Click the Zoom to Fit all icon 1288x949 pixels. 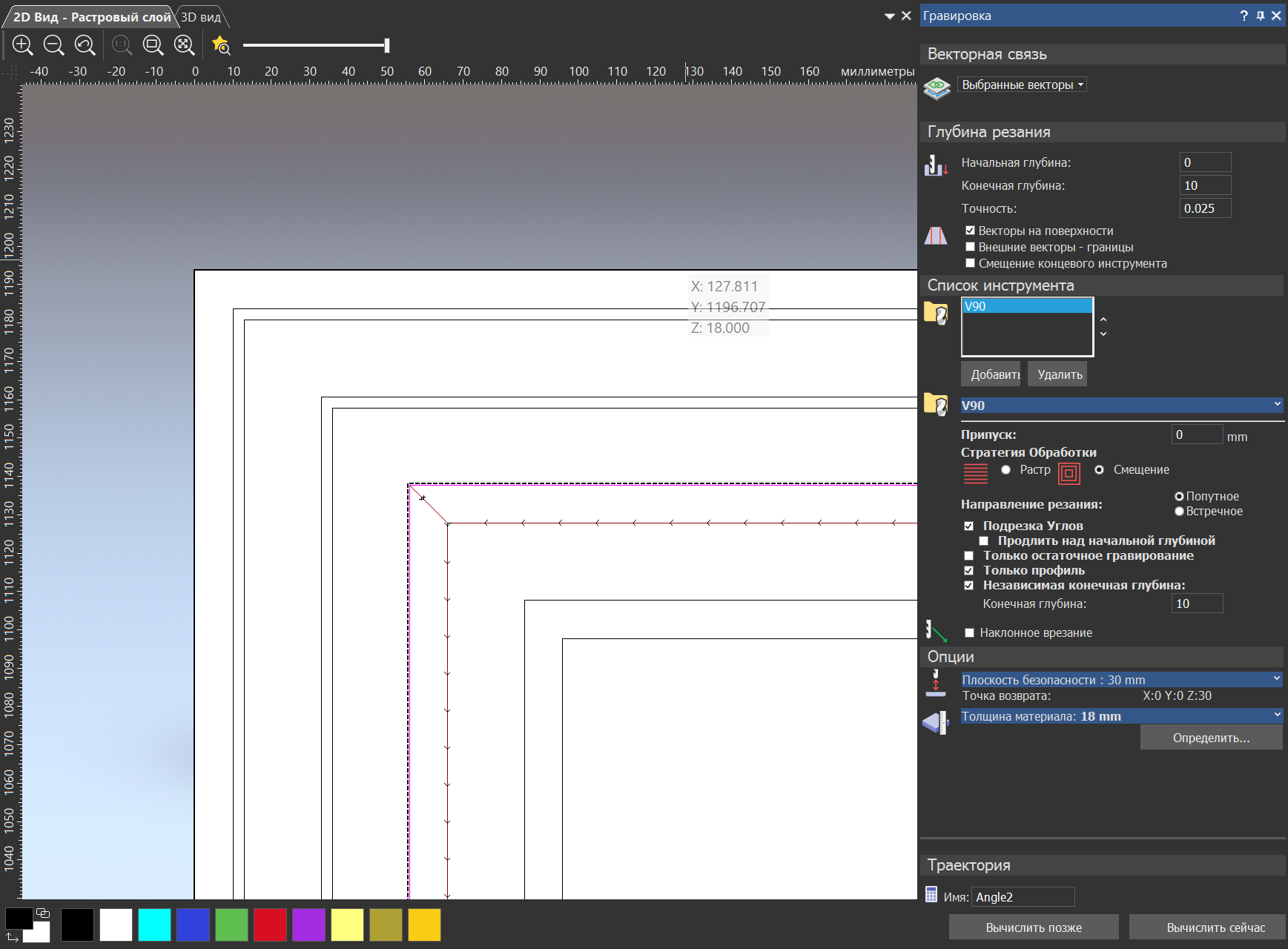coord(184,45)
